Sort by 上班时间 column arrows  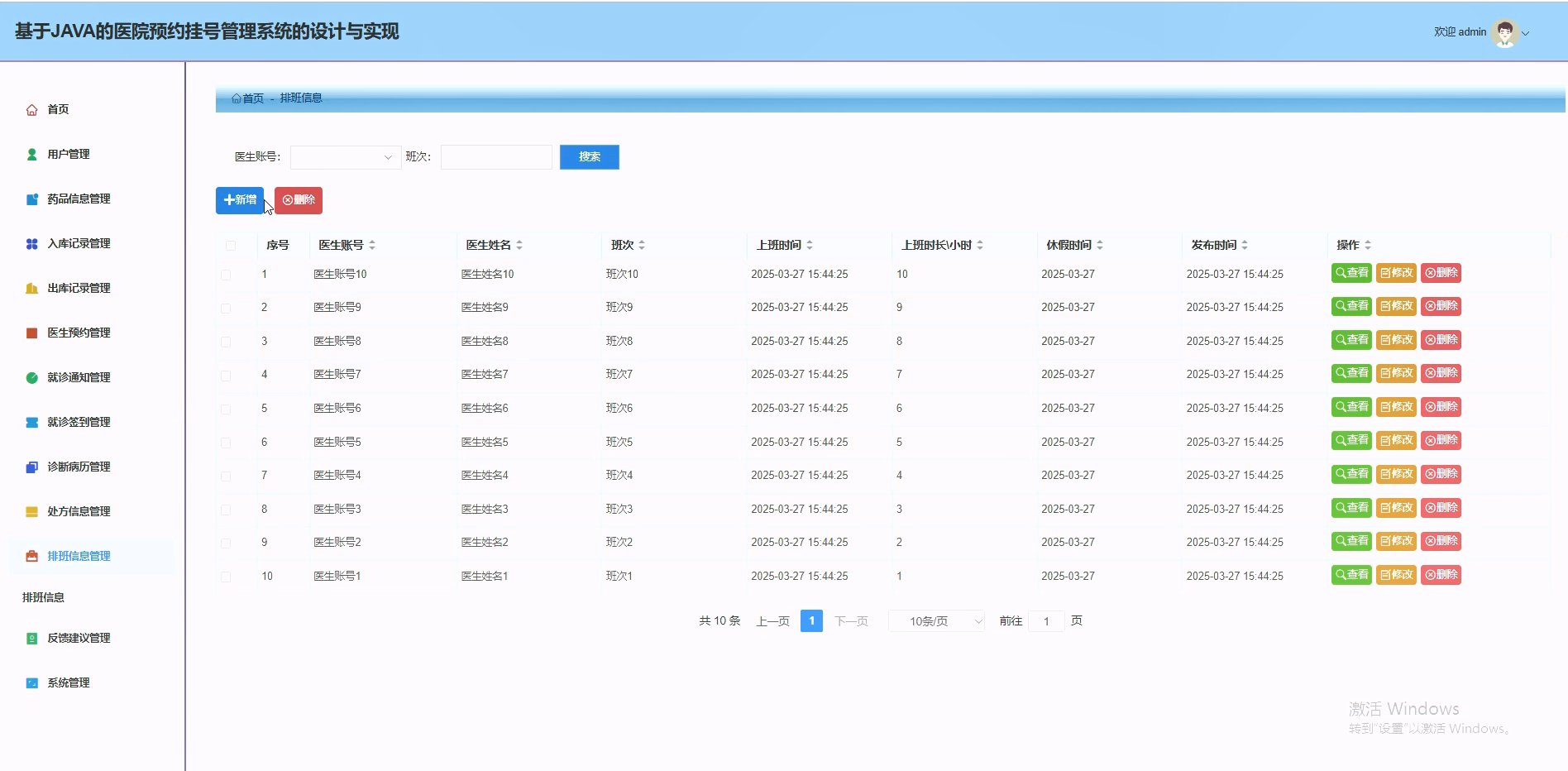(x=810, y=245)
